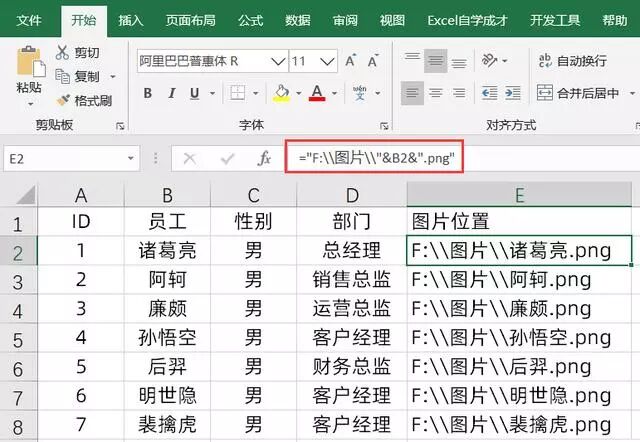Select row 8 header

coord(18,425)
